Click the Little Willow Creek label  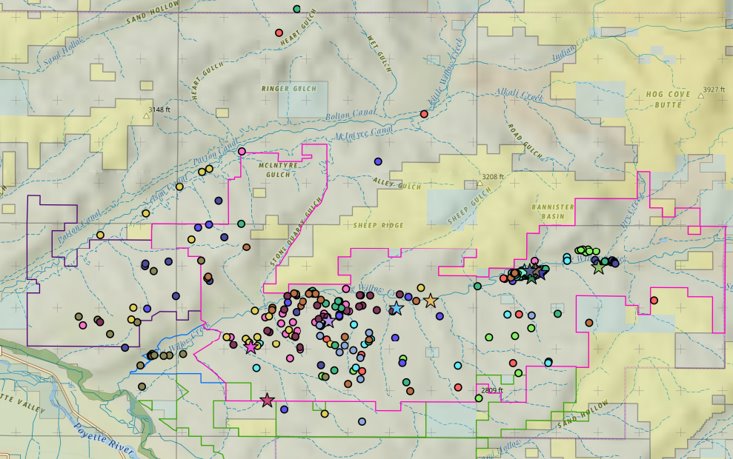(446, 73)
